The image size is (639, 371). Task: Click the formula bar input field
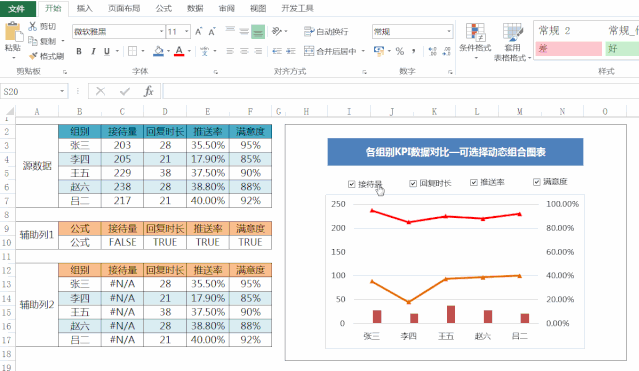(x=401, y=91)
